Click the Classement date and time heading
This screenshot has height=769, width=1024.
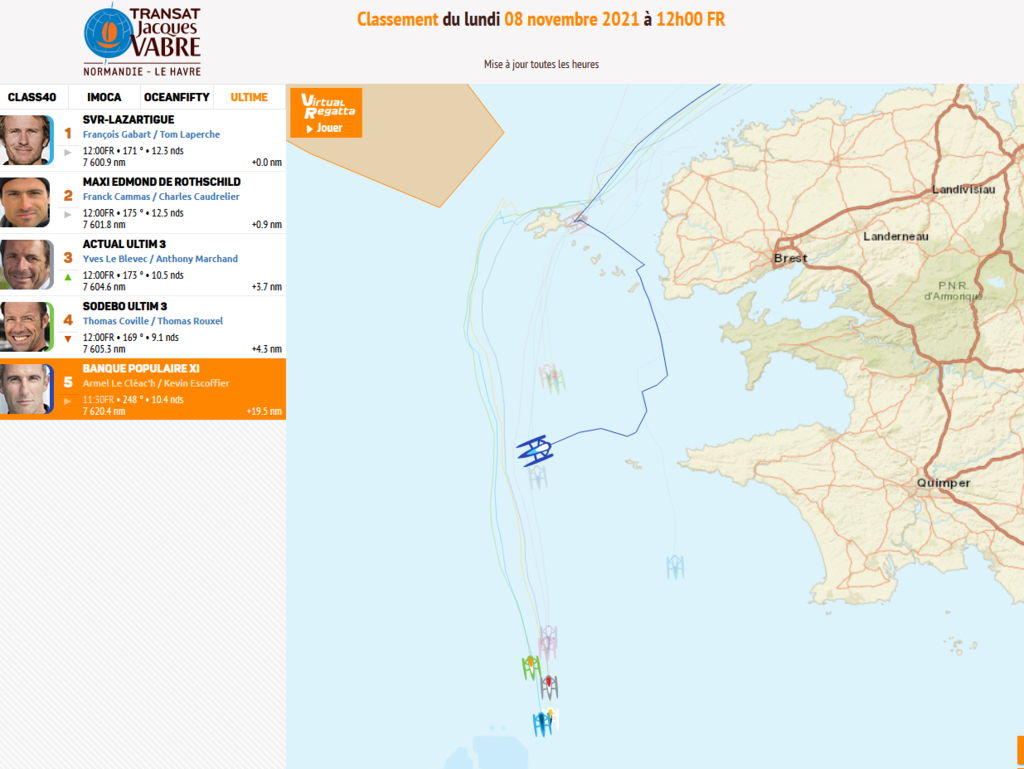tap(541, 20)
